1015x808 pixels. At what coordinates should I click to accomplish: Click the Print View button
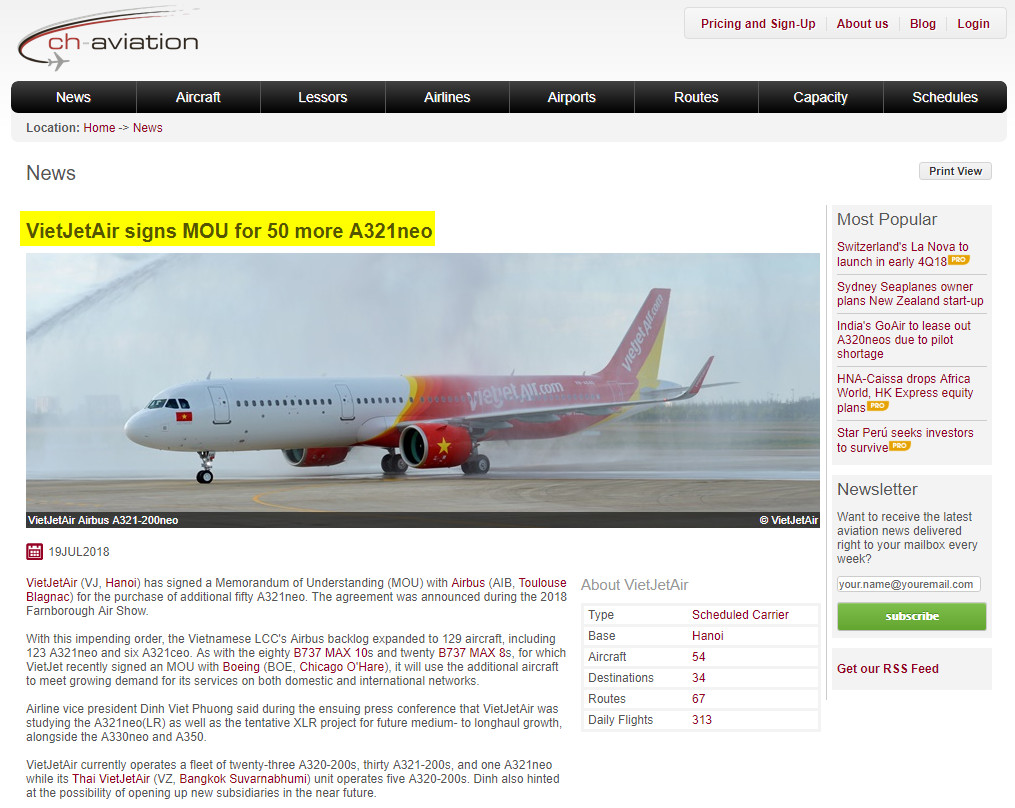coord(955,171)
